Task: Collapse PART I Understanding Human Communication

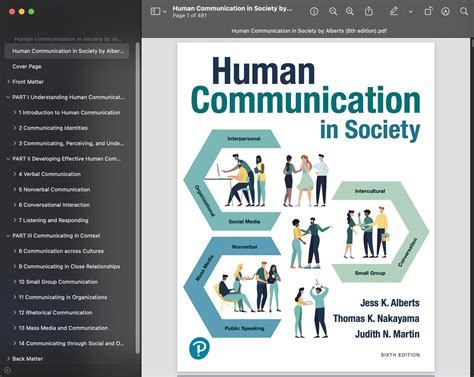Action: (8, 97)
